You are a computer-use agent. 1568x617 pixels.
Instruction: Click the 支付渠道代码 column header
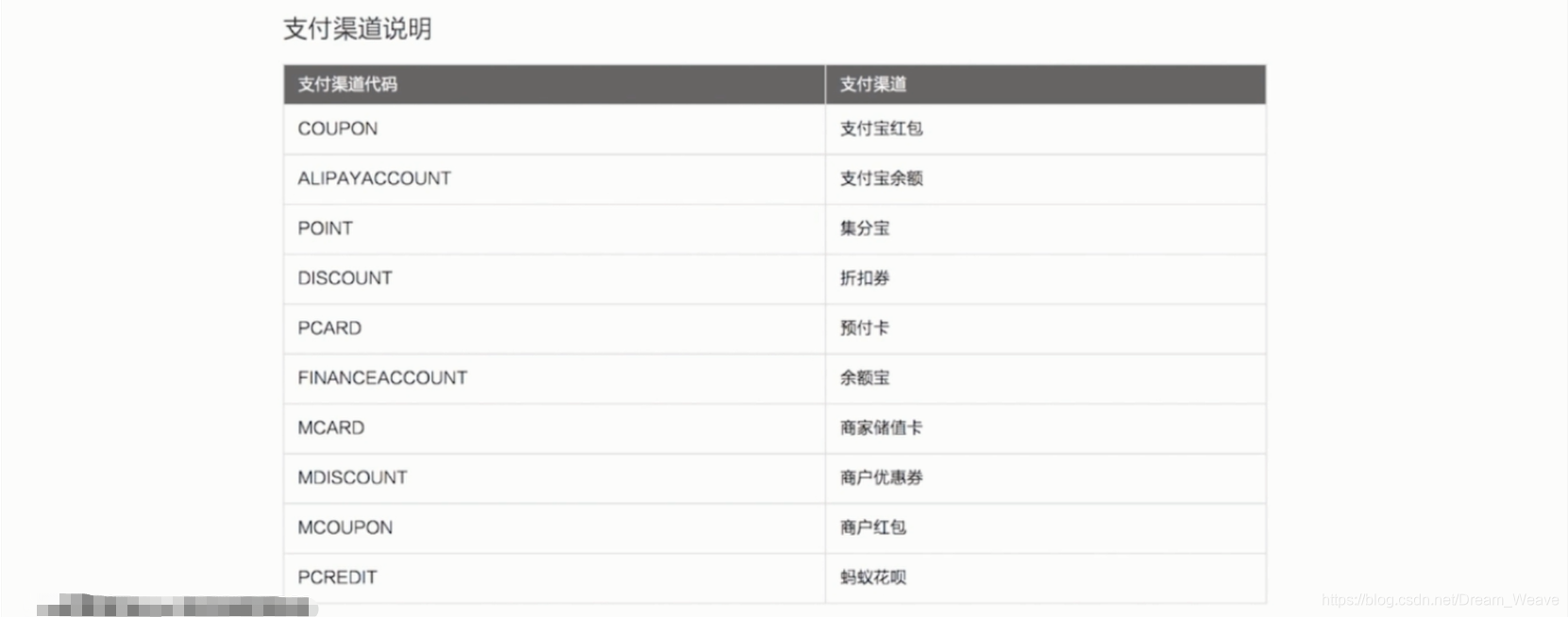(347, 84)
